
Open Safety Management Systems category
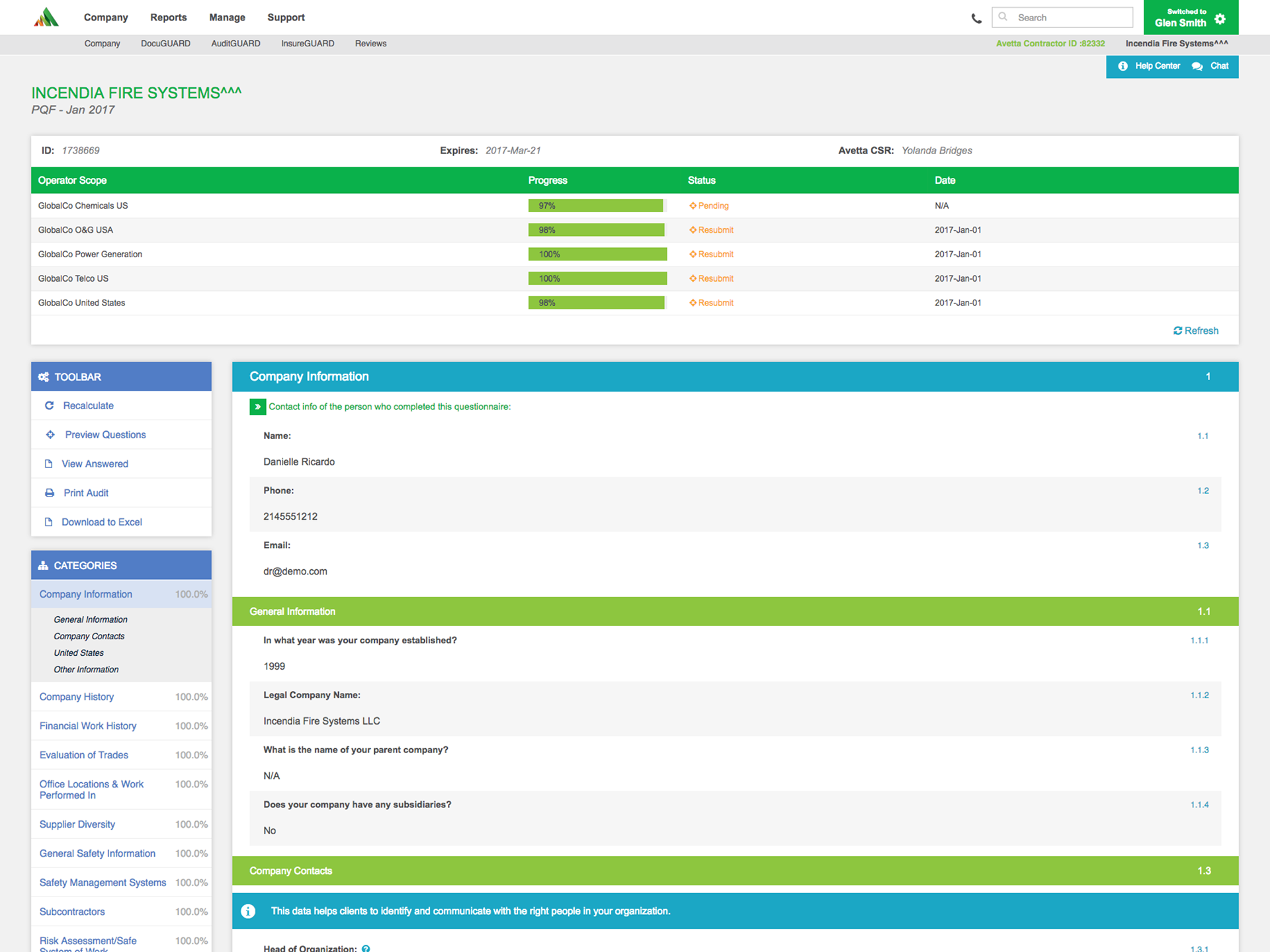(121, 883)
